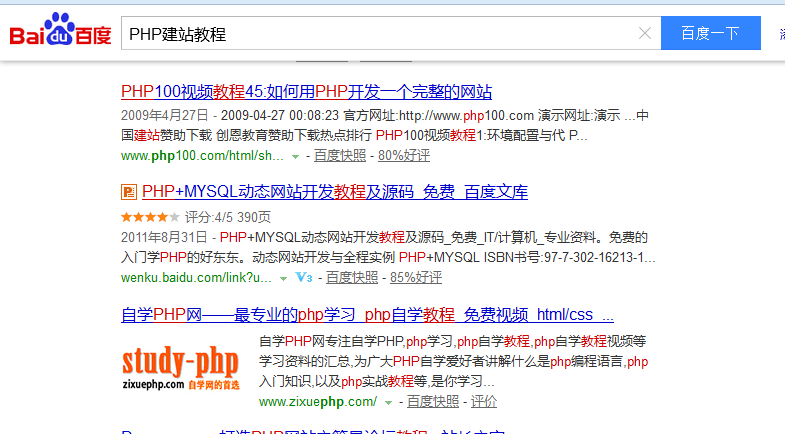The height and width of the screenshot is (434, 785).
Task: Open 百度快照 for the zixuephp result
Action: pos(433,401)
